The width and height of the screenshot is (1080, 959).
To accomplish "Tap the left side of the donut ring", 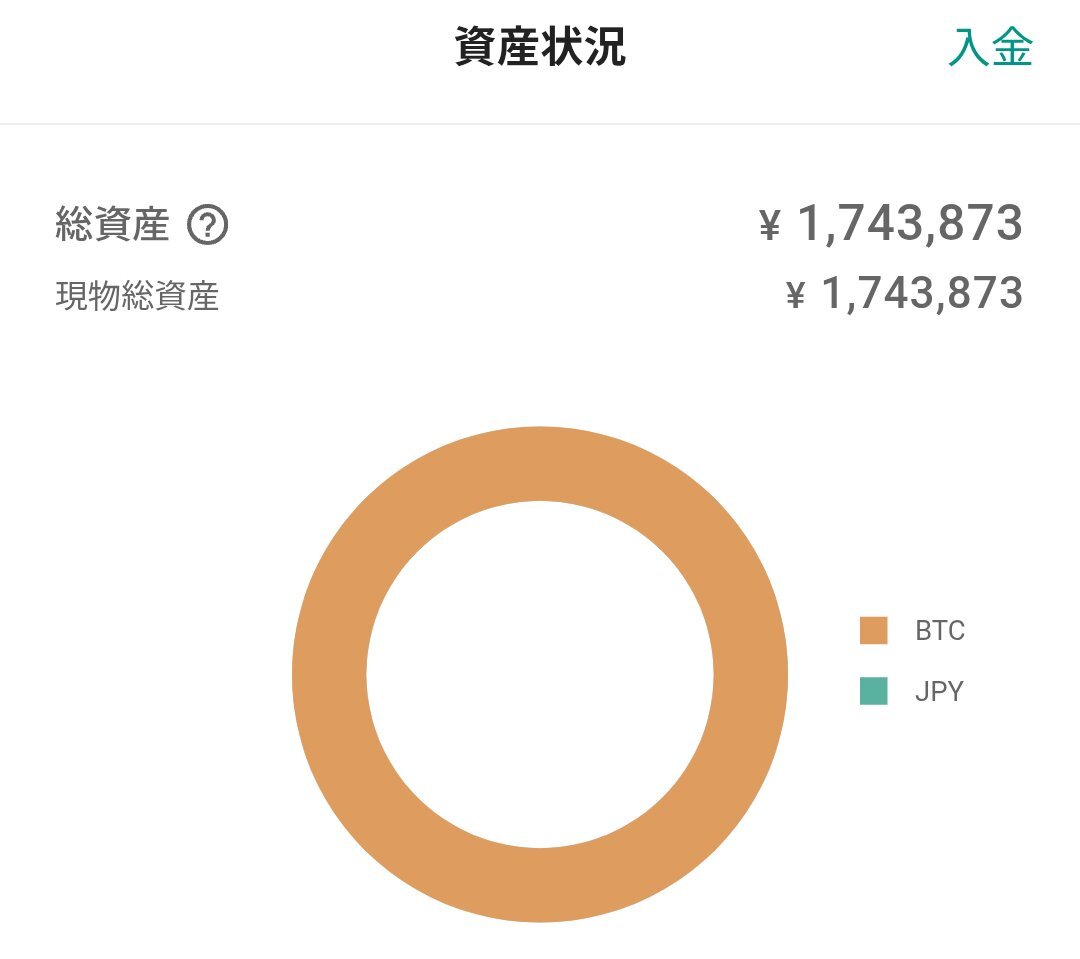I will [x=329, y=674].
